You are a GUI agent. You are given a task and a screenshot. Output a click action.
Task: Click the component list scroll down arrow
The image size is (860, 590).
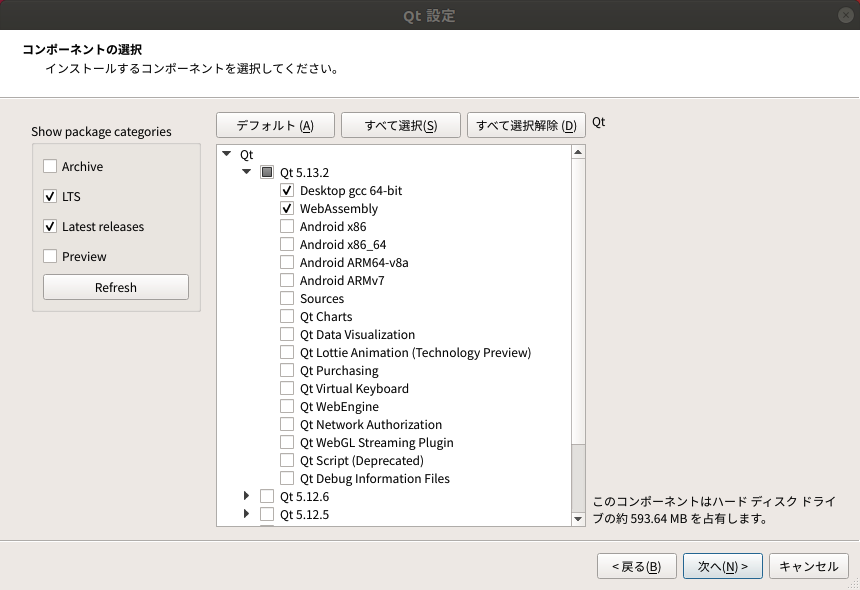578,519
